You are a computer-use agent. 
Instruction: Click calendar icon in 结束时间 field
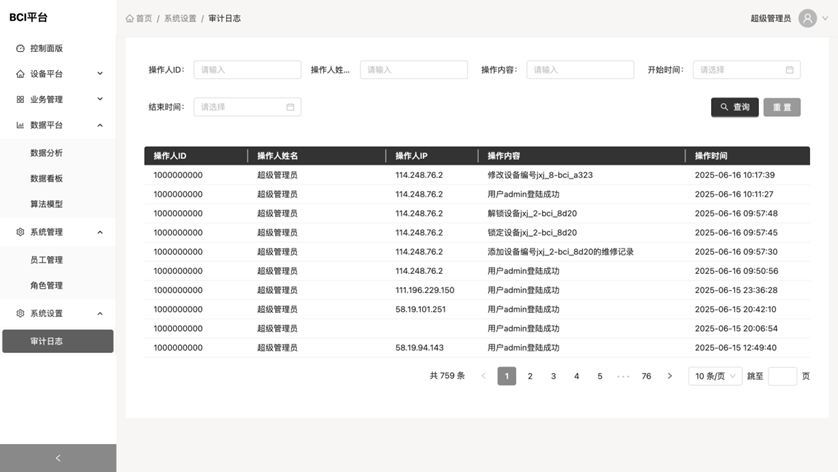pos(290,107)
